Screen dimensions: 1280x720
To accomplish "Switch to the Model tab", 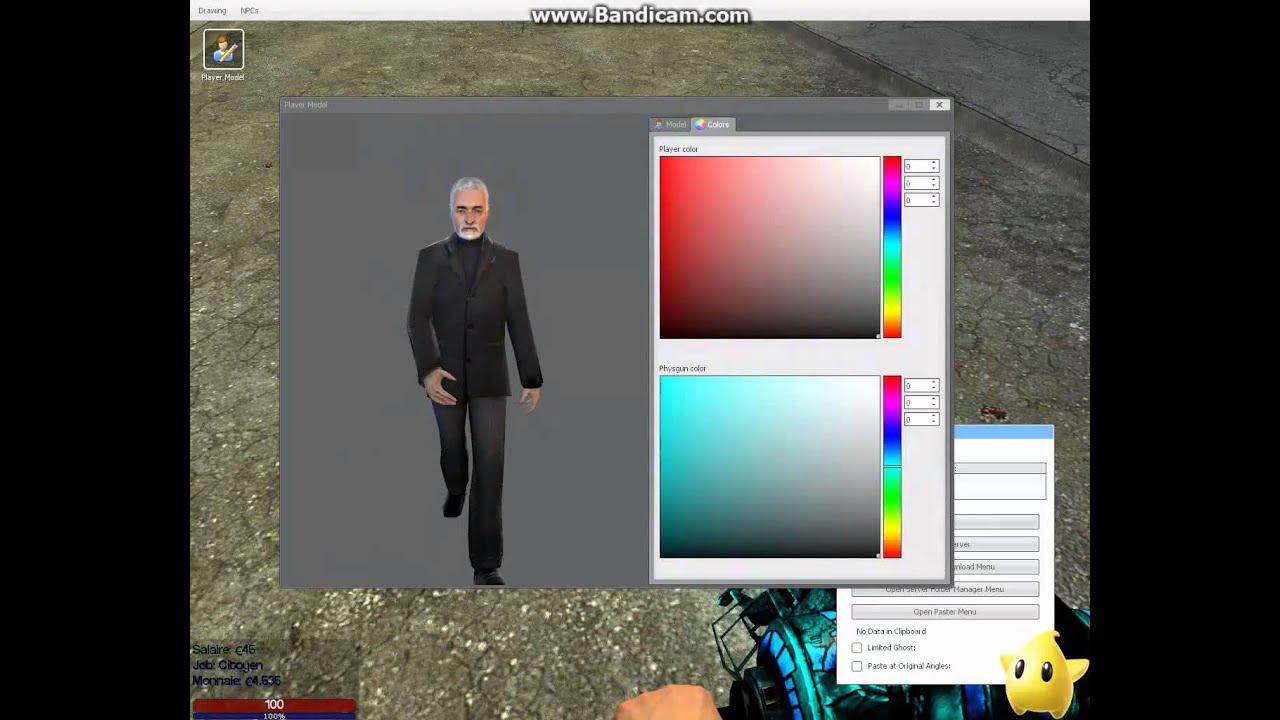I will [x=670, y=125].
